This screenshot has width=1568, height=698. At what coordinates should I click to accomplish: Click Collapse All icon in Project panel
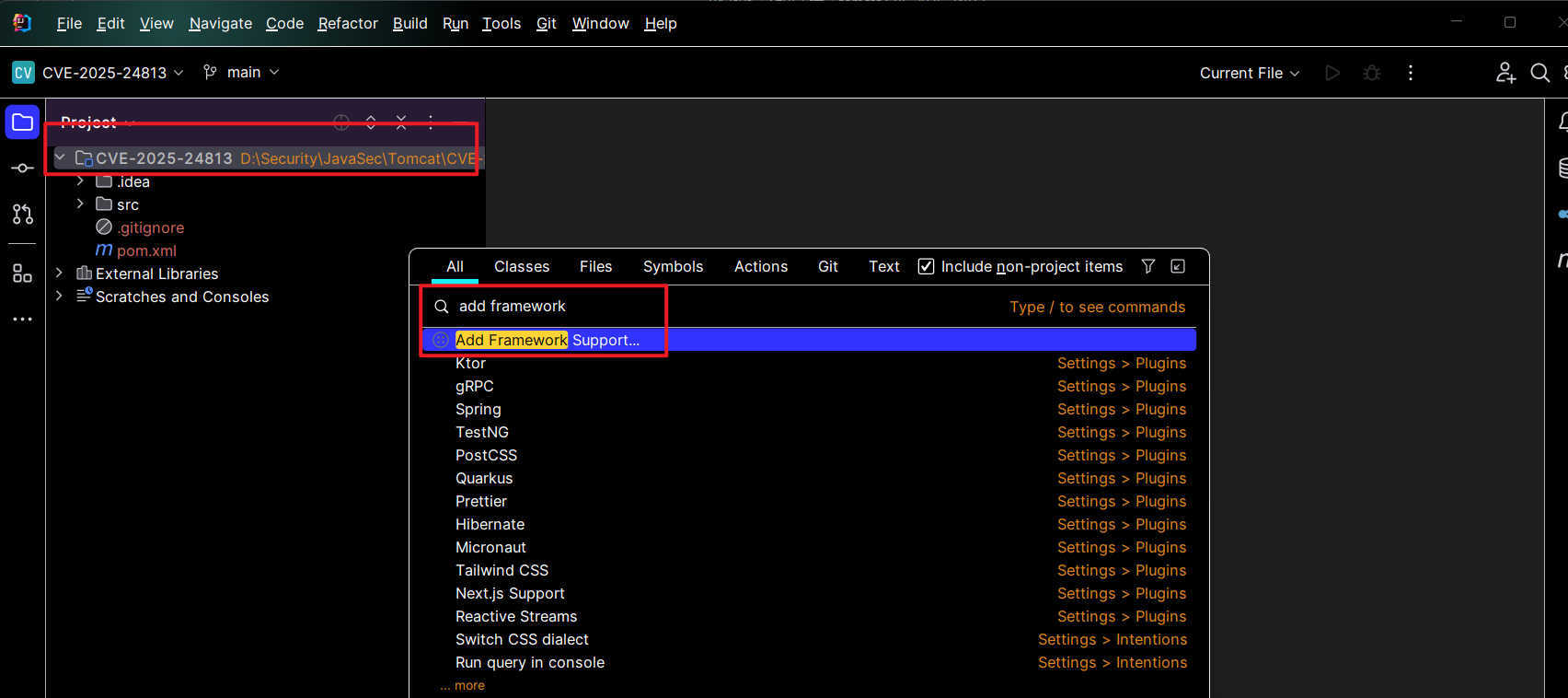(x=401, y=122)
